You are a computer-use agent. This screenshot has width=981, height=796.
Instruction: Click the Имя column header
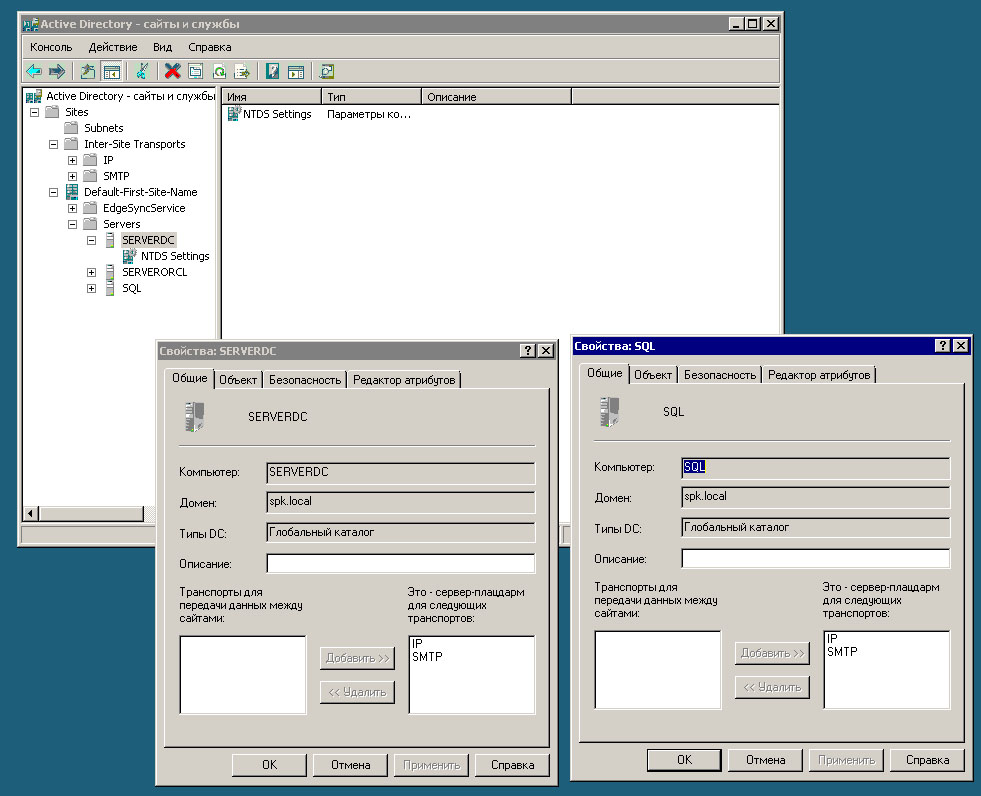(x=272, y=97)
